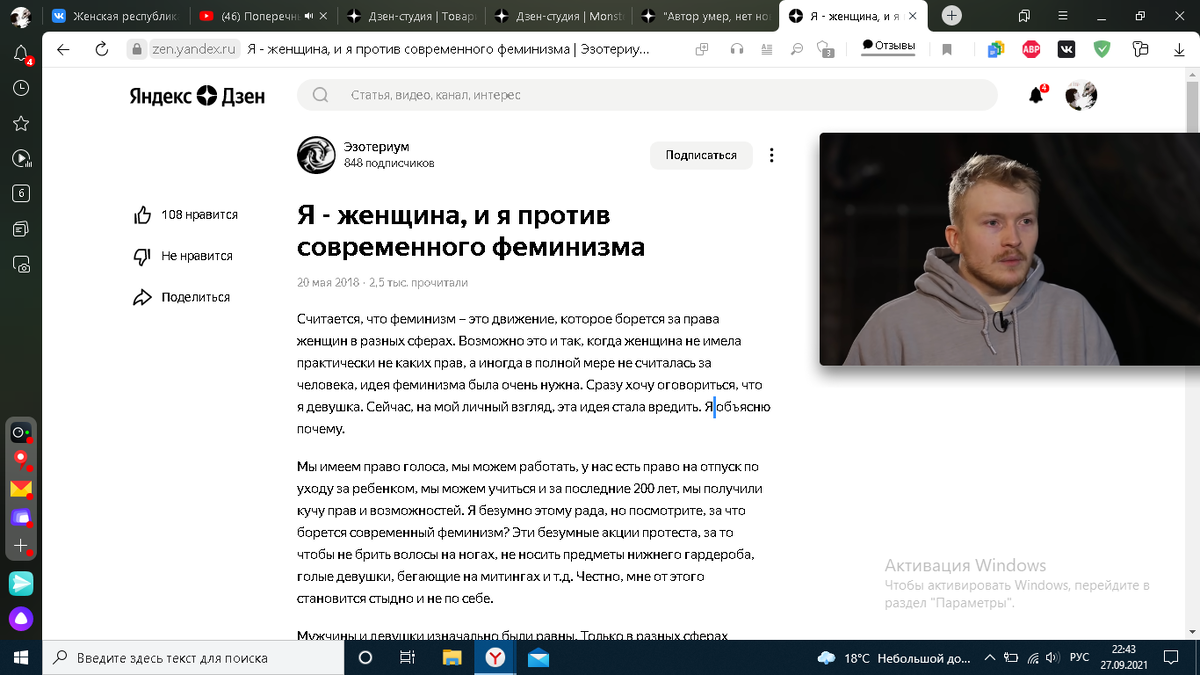1200x675 pixels.
Task: Launch Alice assistant from the sidebar
Action: [x=21, y=619]
